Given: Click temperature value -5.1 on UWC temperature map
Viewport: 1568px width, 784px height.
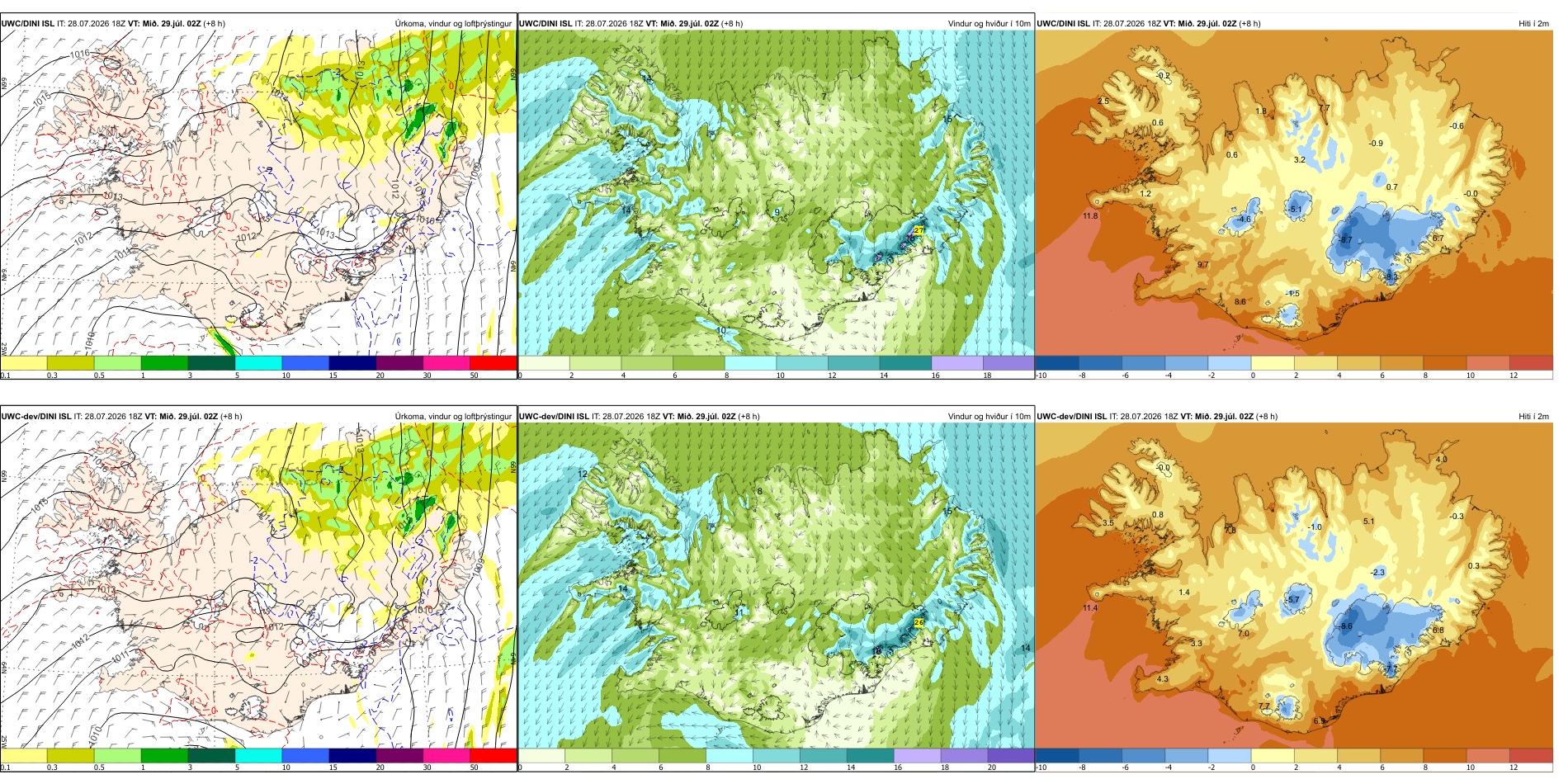Looking at the screenshot, I should click(x=1295, y=210).
